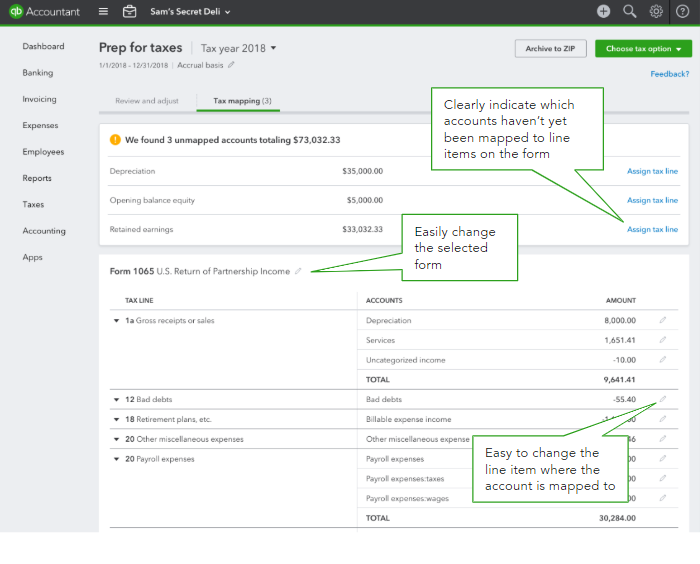This screenshot has width=700, height=564.
Task: Open the help question mark icon
Action: coord(682,12)
